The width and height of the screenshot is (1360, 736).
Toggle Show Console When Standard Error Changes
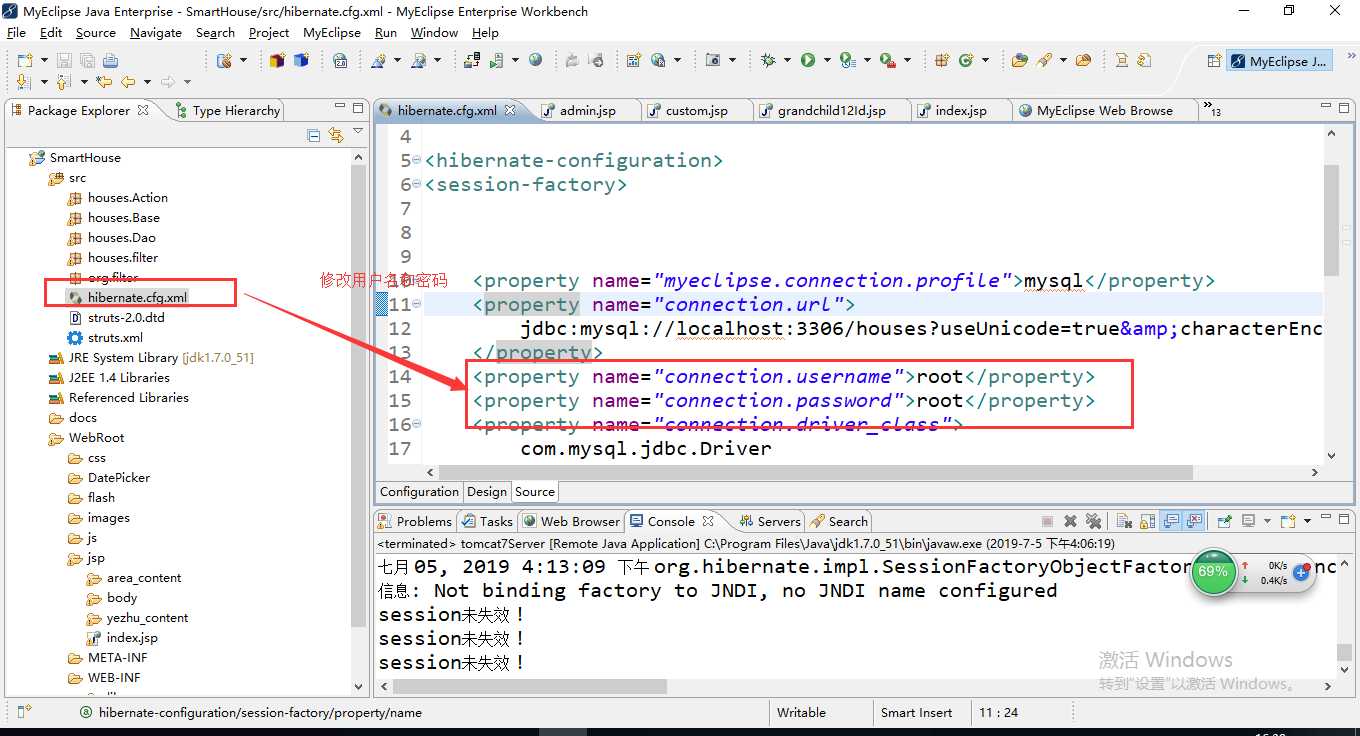[x=1194, y=521]
